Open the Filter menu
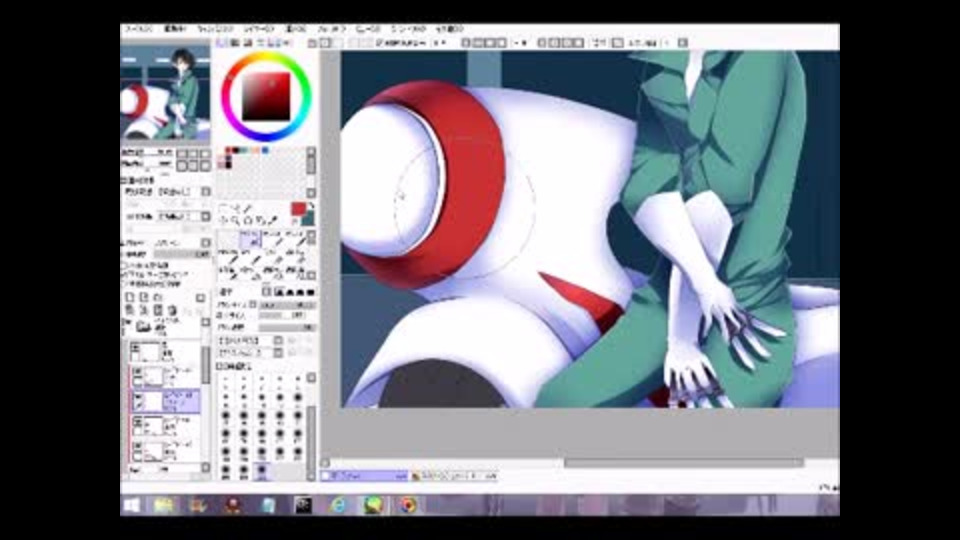The height and width of the screenshot is (540, 960). [x=331, y=29]
